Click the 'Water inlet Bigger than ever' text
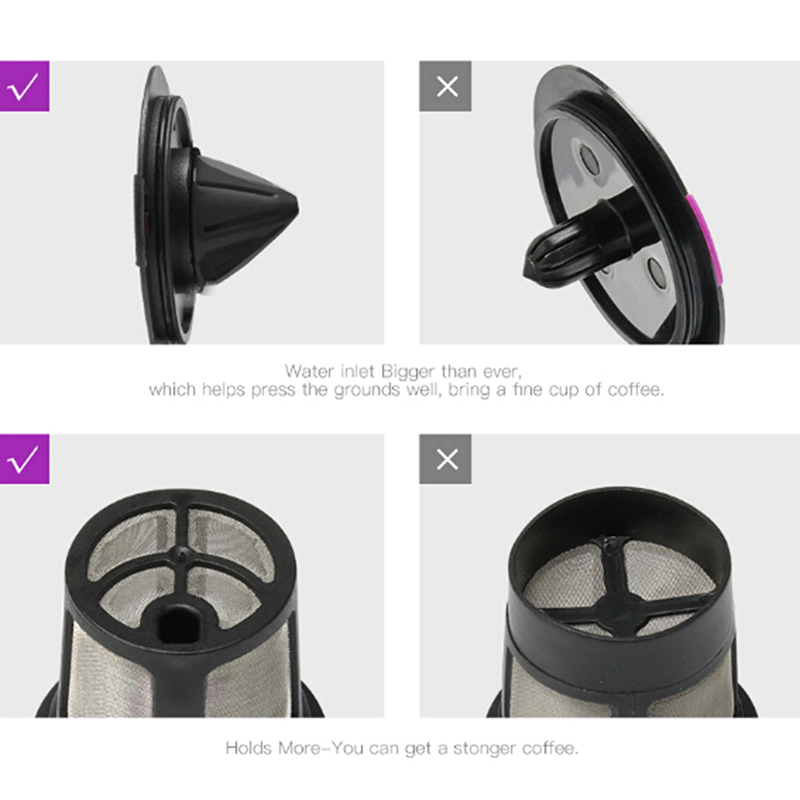This screenshot has width=800, height=800. point(403,371)
